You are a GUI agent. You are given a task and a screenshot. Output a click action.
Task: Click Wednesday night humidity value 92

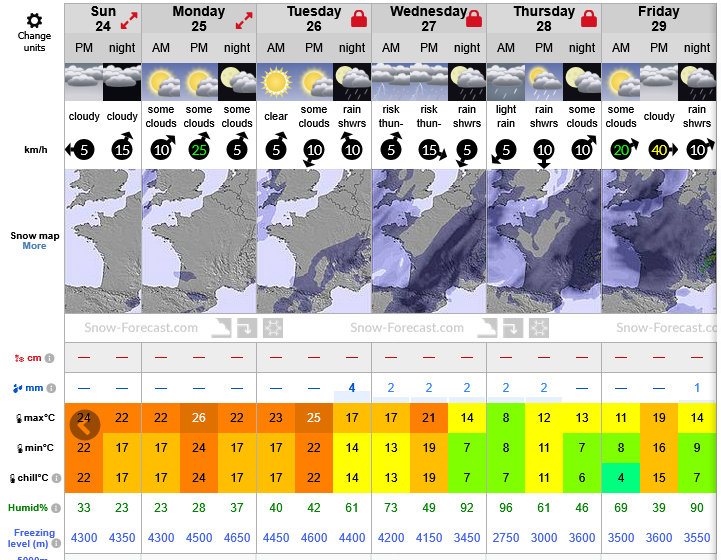tap(467, 508)
